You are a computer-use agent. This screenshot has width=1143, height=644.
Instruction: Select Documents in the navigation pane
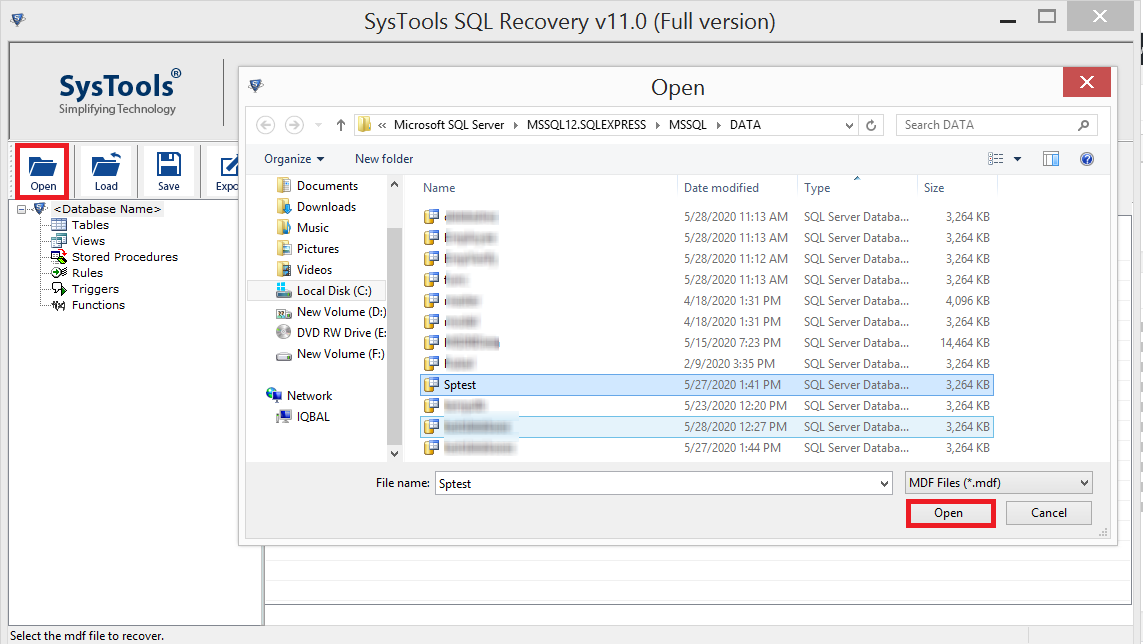point(327,186)
